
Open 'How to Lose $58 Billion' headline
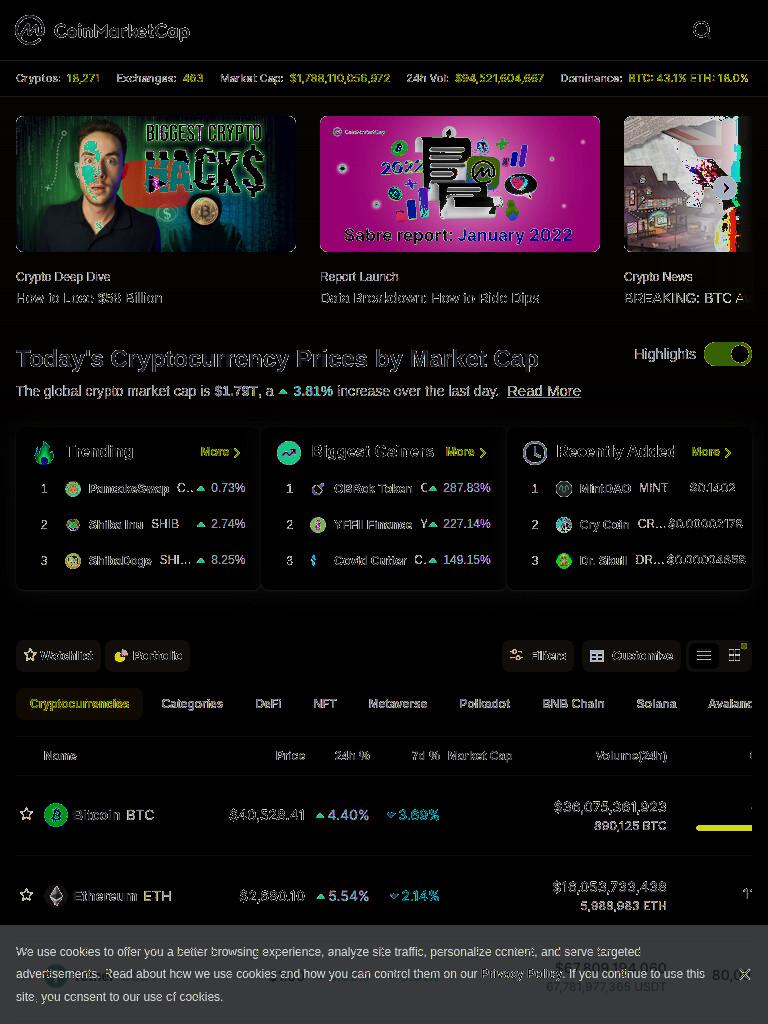pos(89,298)
